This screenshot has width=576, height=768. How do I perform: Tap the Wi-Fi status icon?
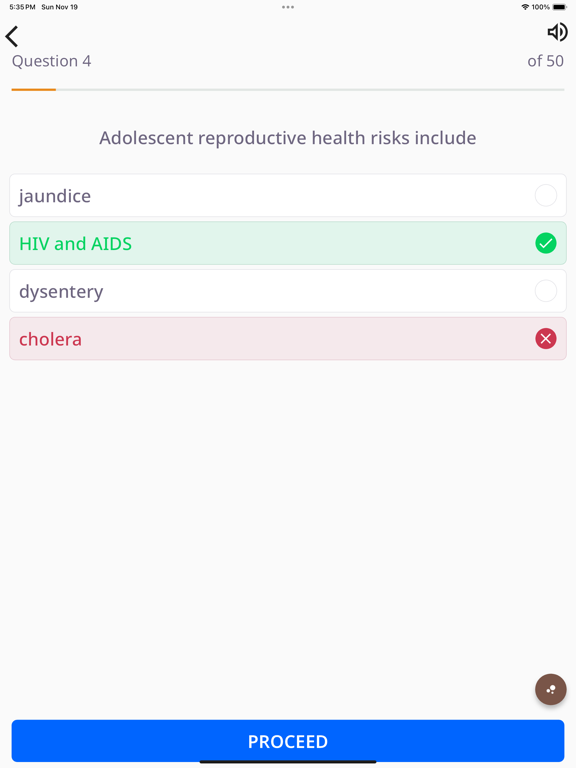(x=525, y=7)
